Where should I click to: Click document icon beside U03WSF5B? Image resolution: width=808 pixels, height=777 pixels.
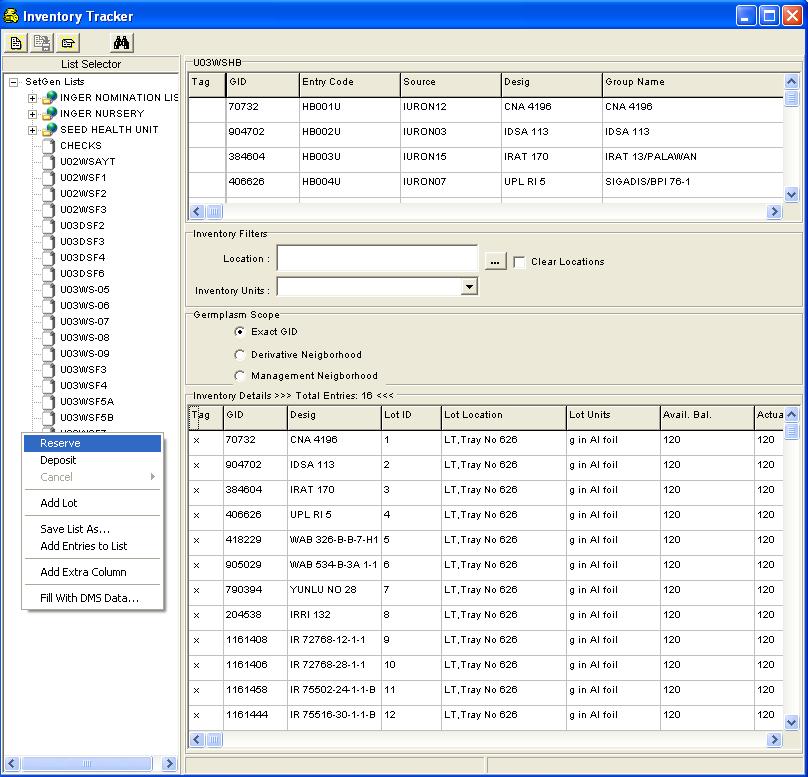48,417
